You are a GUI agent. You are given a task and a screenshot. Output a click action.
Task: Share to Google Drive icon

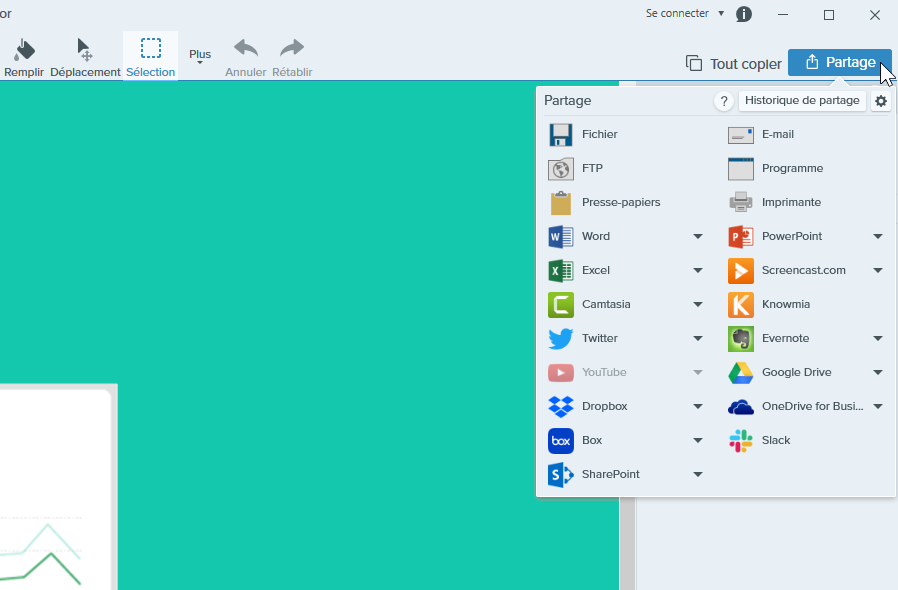(741, 372)
